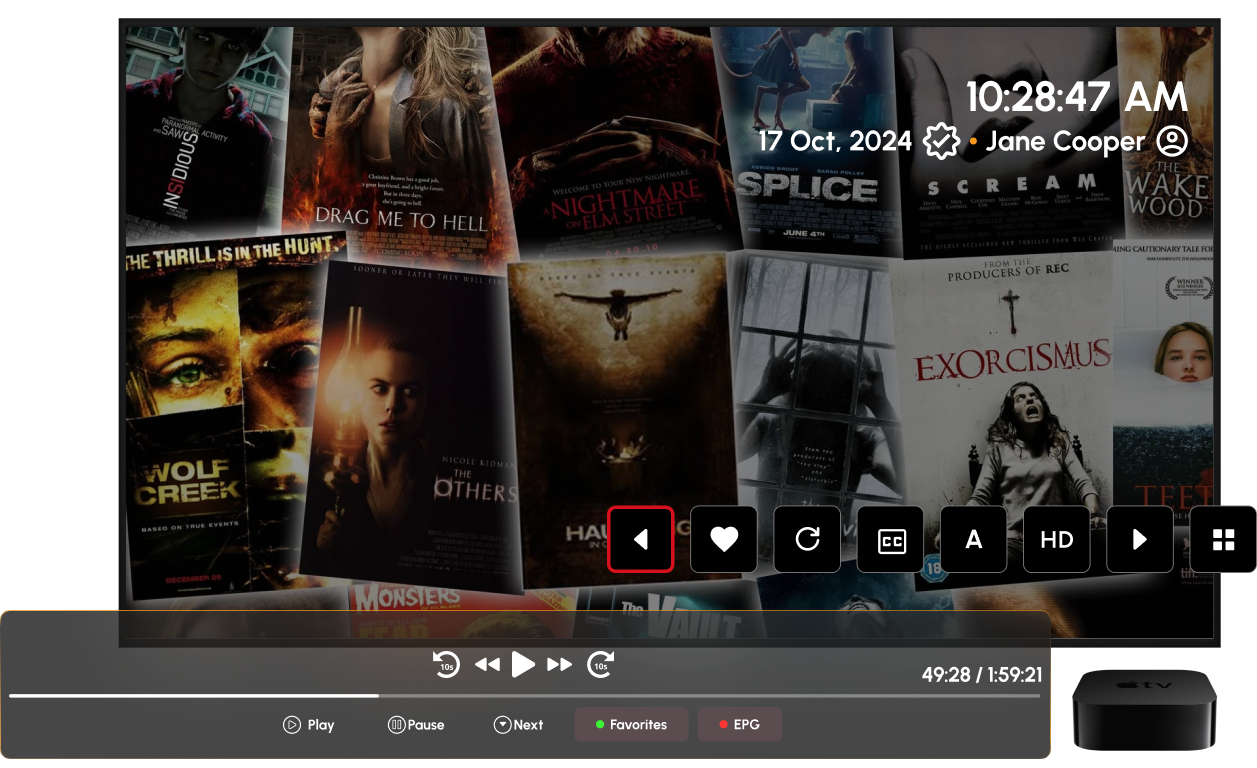Expand the Next dropdown option
Screen dimensions: 1257x768
pos(518,725)
